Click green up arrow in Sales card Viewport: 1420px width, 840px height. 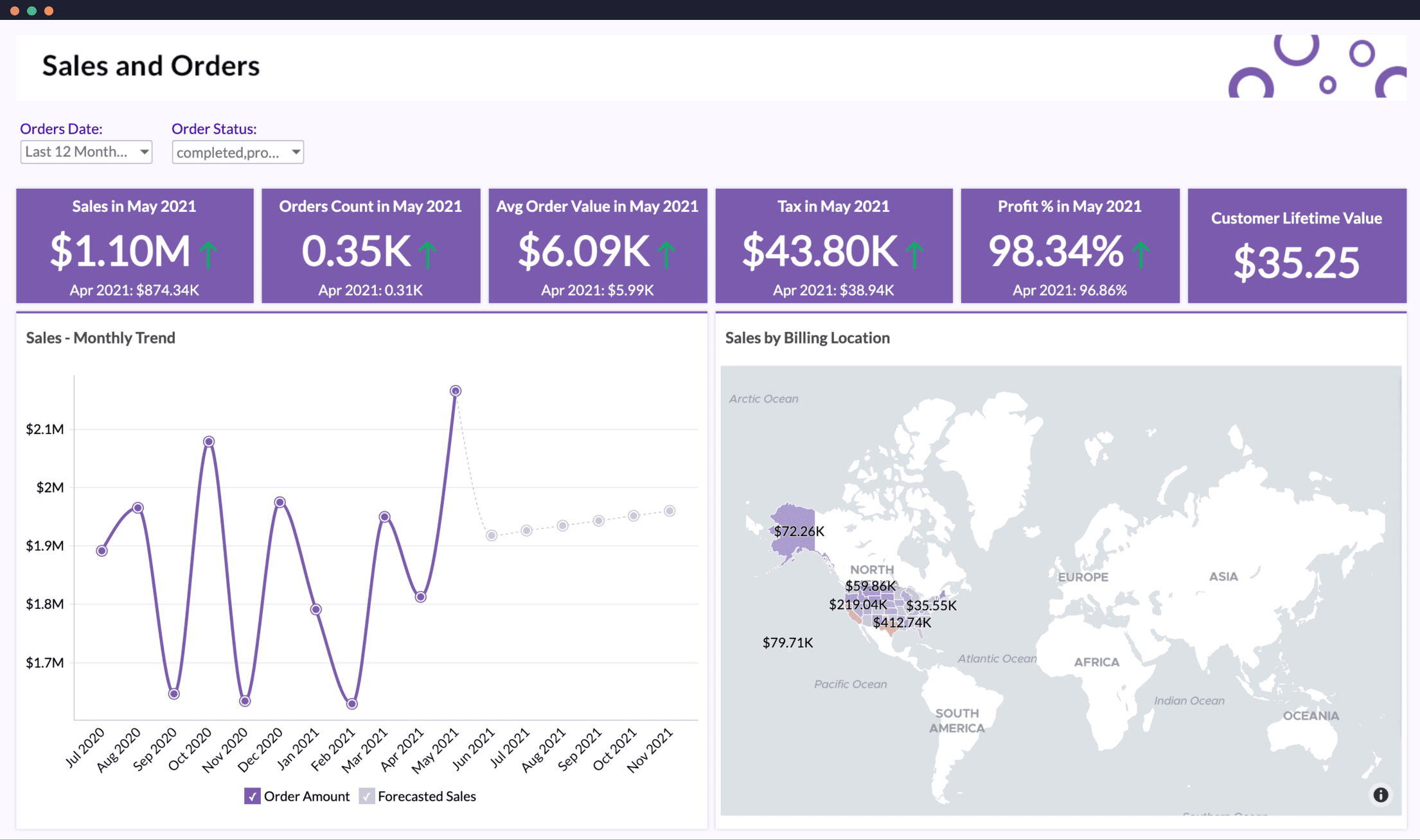(208, 254)
